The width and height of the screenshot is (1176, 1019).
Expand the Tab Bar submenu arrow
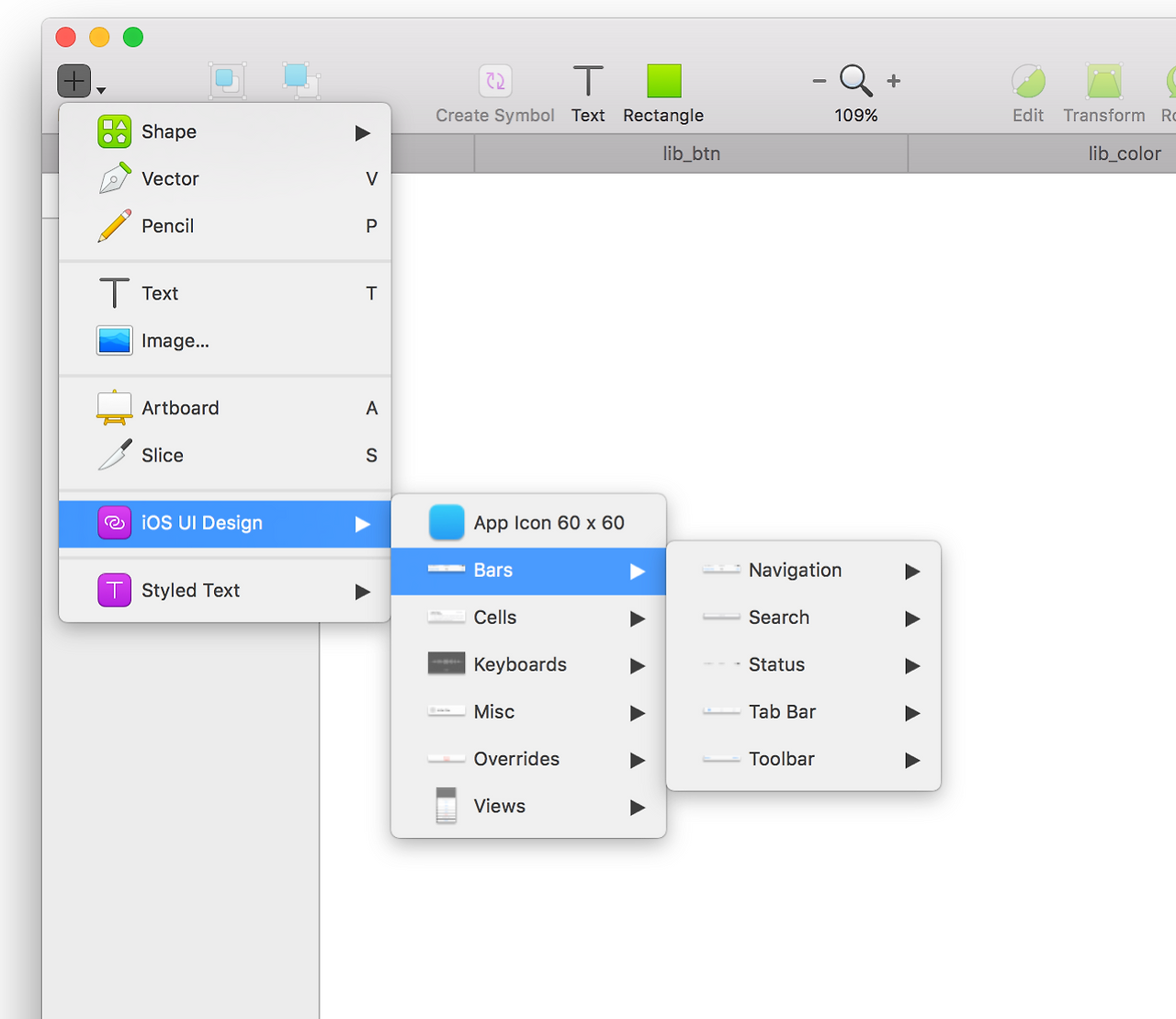click(x=912, y=713)
